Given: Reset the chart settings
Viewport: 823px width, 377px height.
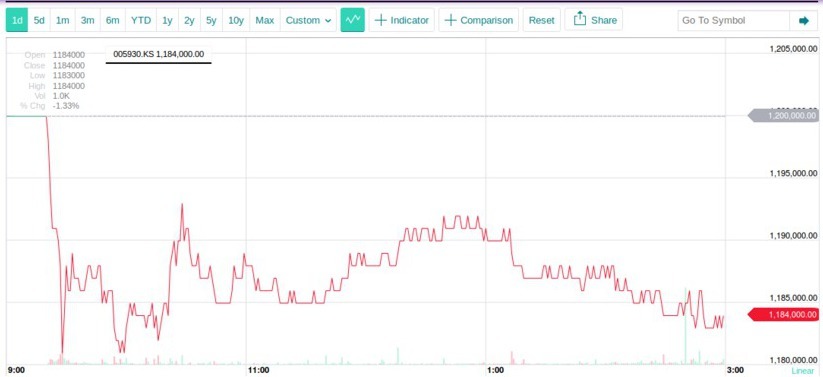Looking at the screenshot, I should point(541,20).
